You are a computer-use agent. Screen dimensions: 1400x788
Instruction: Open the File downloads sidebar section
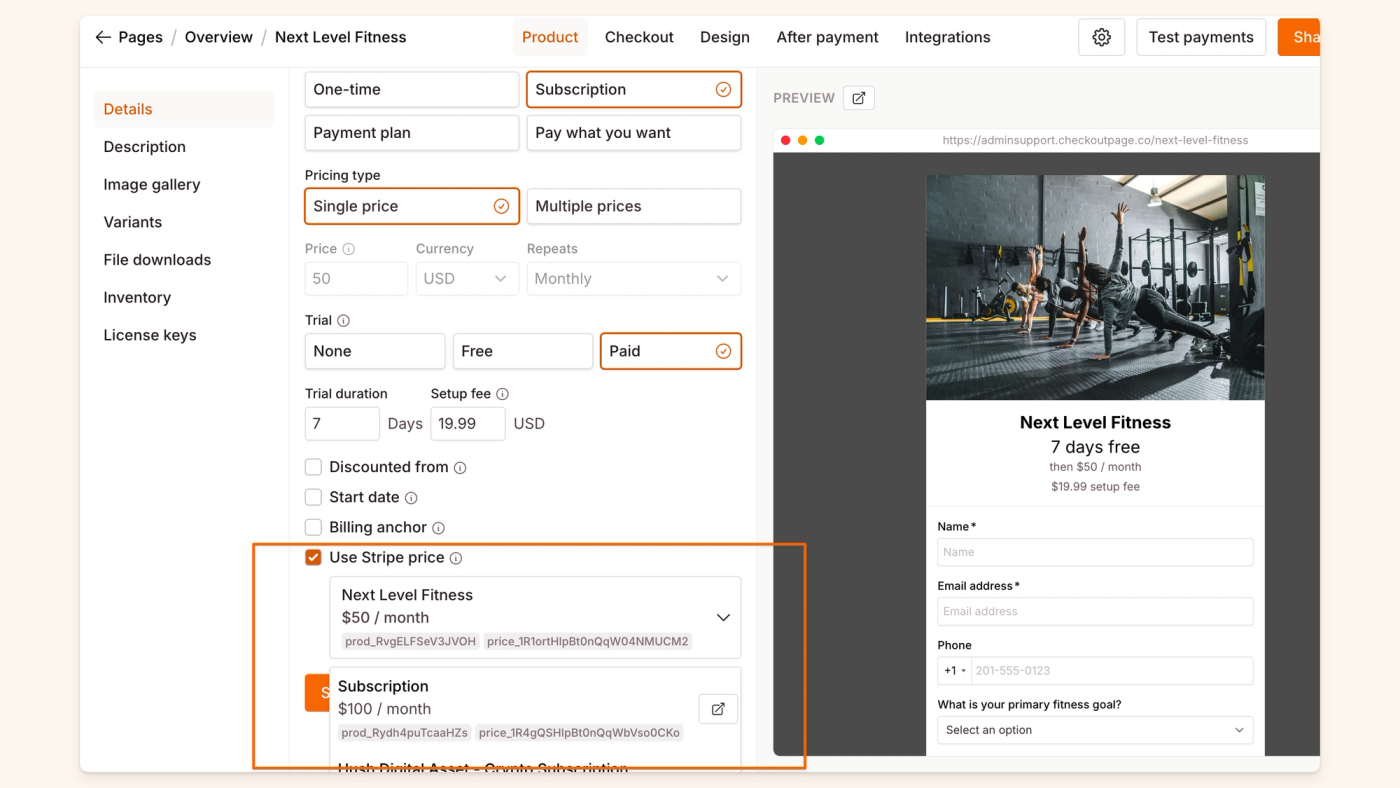pyautogui.click(x=158, y=260)
